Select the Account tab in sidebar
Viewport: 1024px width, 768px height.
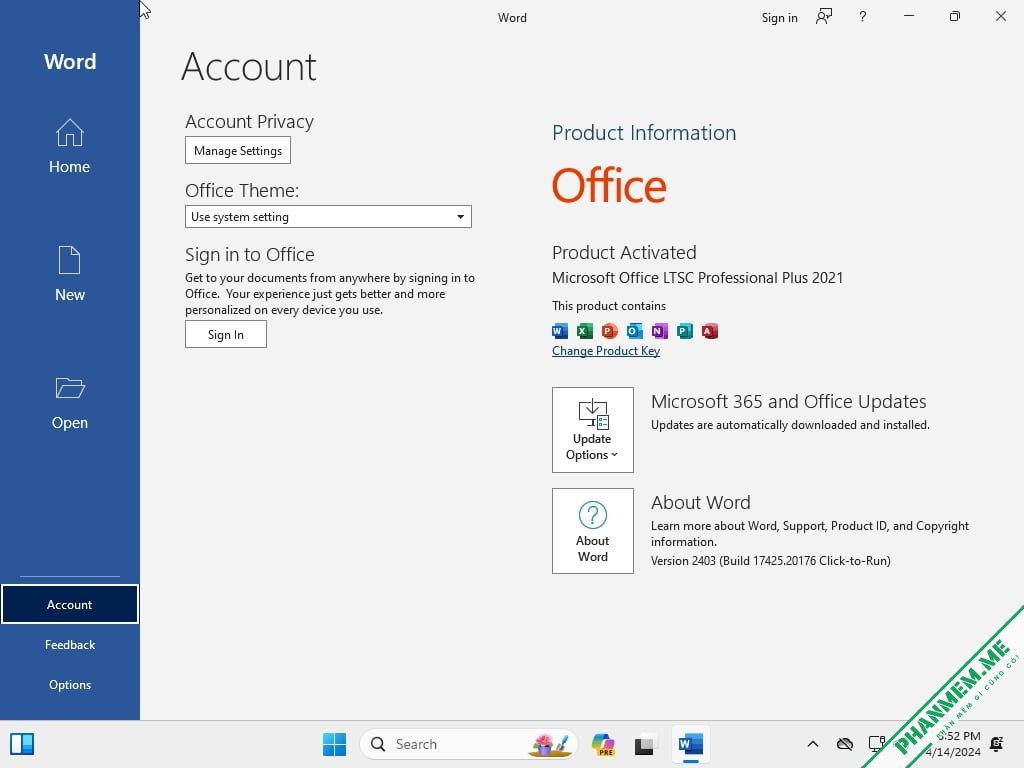69,605
